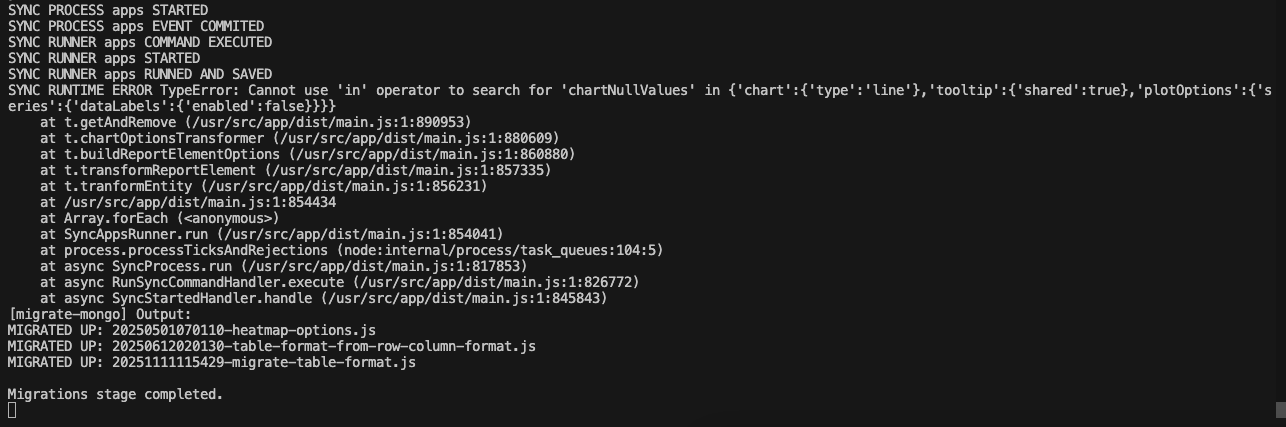Click the node:internal/process/task_queues reference
Screen dimensions: 1286x427
tap(500, 250)
